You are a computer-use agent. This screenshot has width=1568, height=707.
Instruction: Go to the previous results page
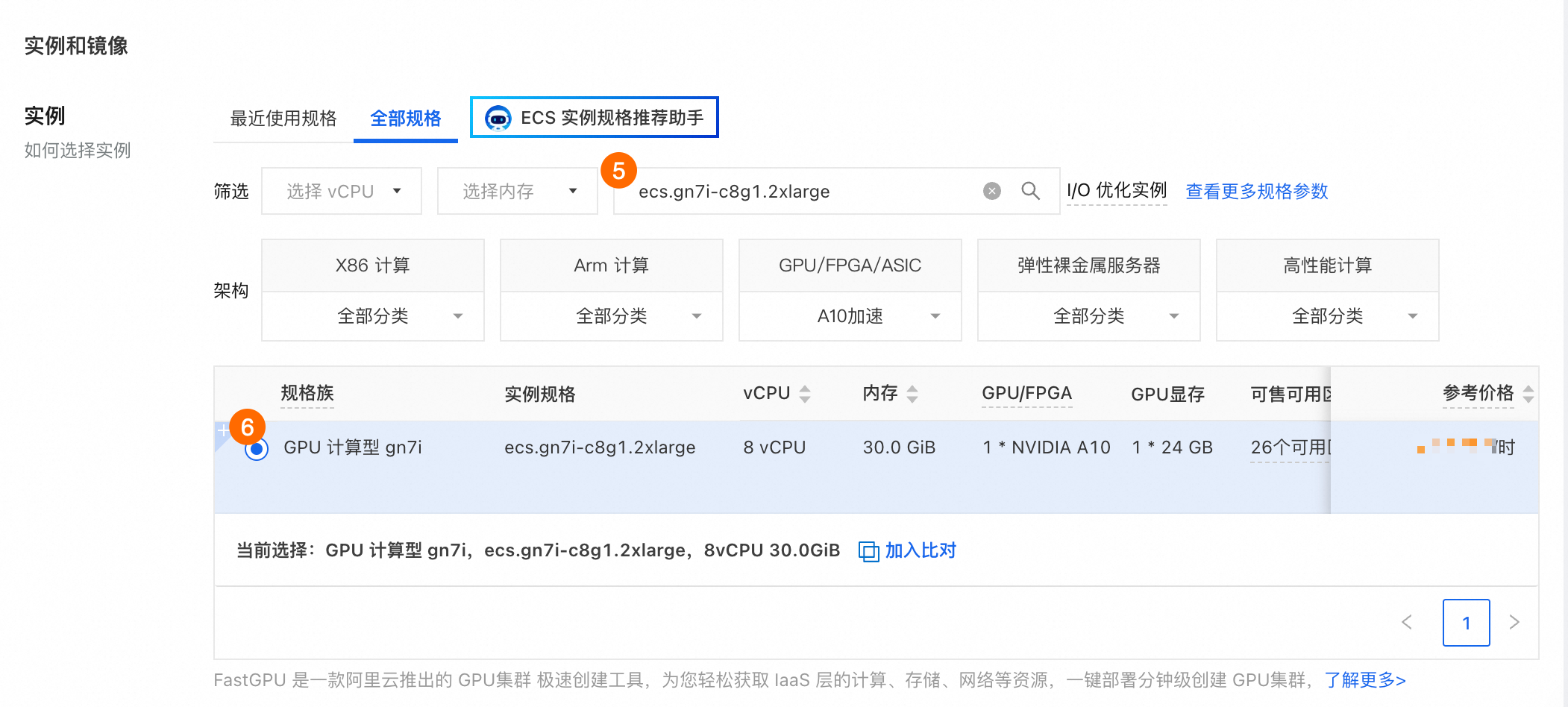pos(1407,622)
